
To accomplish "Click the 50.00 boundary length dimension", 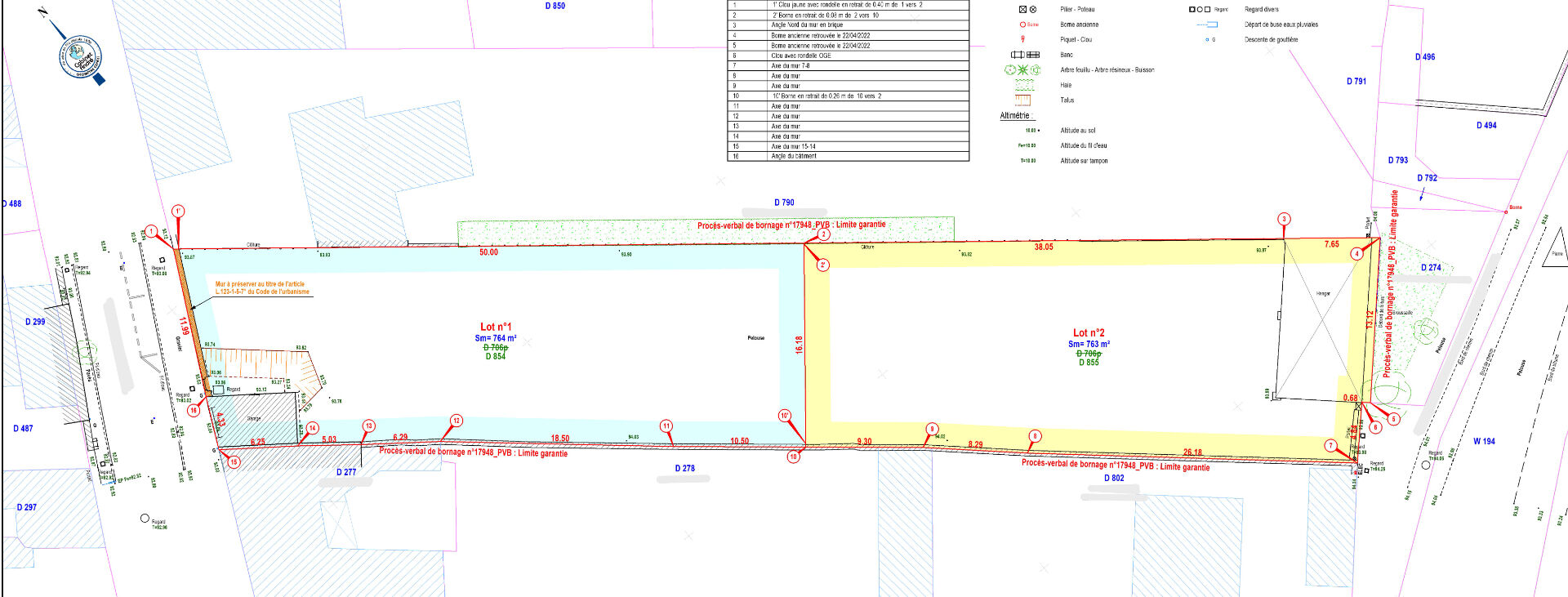I will (488, 252).
